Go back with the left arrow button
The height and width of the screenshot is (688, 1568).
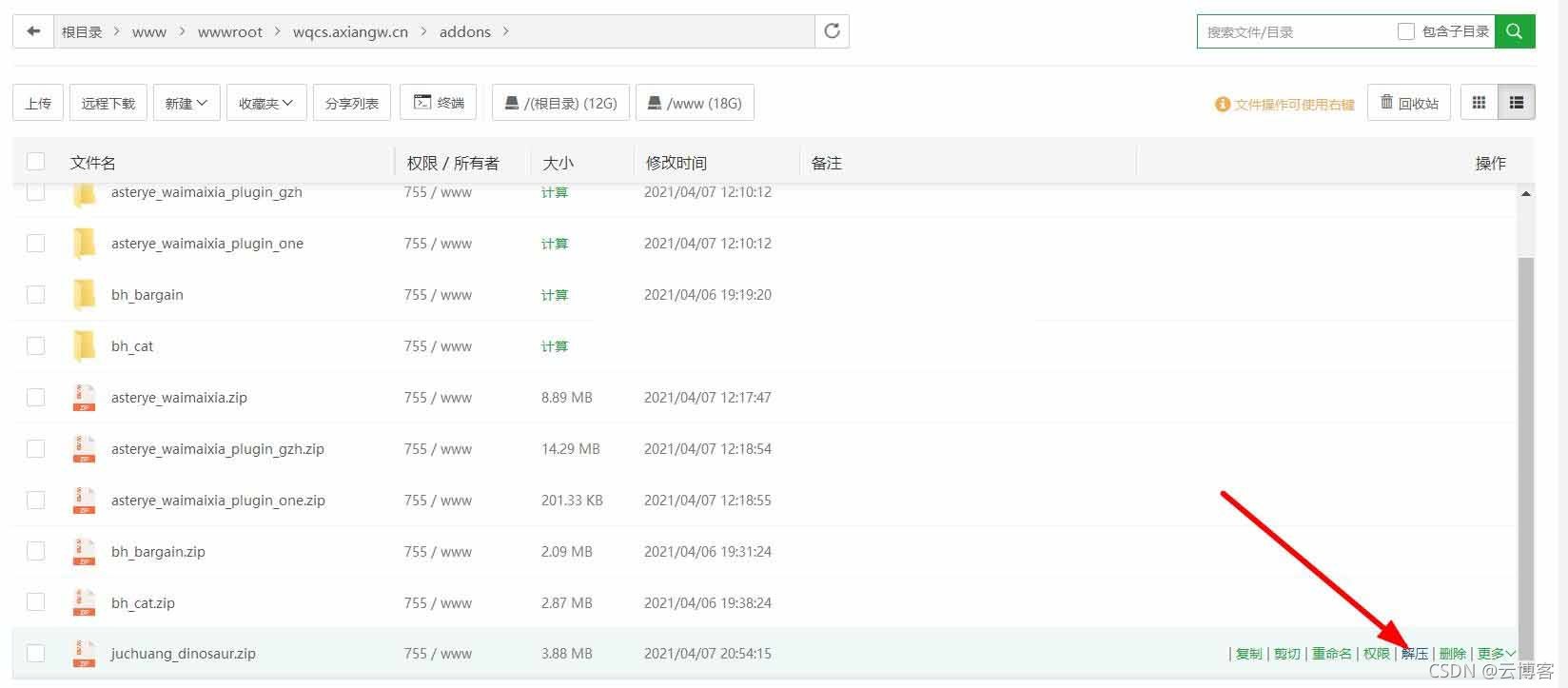[x=33, y=31]
